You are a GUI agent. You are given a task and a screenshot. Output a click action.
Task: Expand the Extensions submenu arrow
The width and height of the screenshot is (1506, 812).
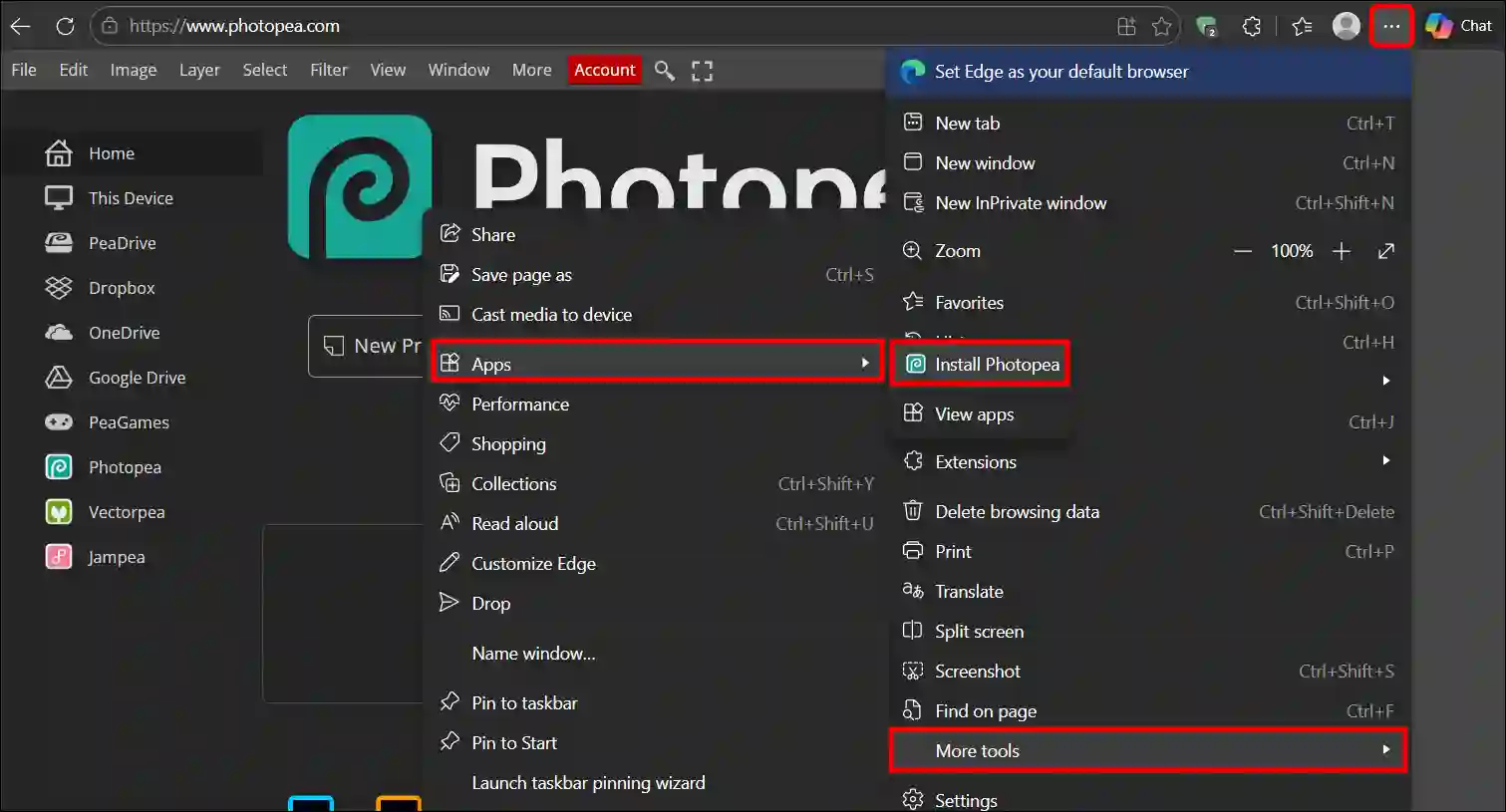pyautogui.click(x=1385, y=460)
